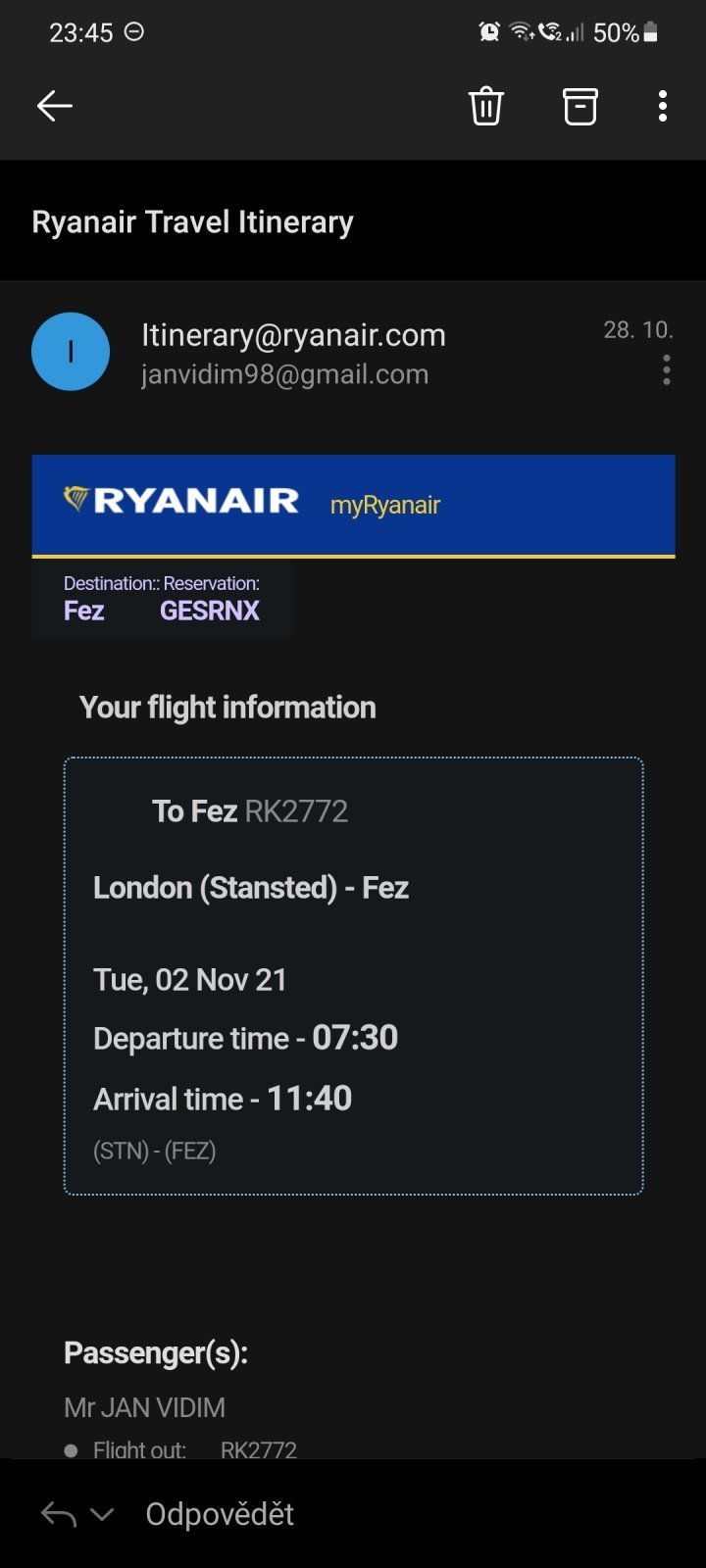Tap sender address Itinerary@ryanair.com
The width and height of the screenshot is (706, 1568).
point(293,335)
